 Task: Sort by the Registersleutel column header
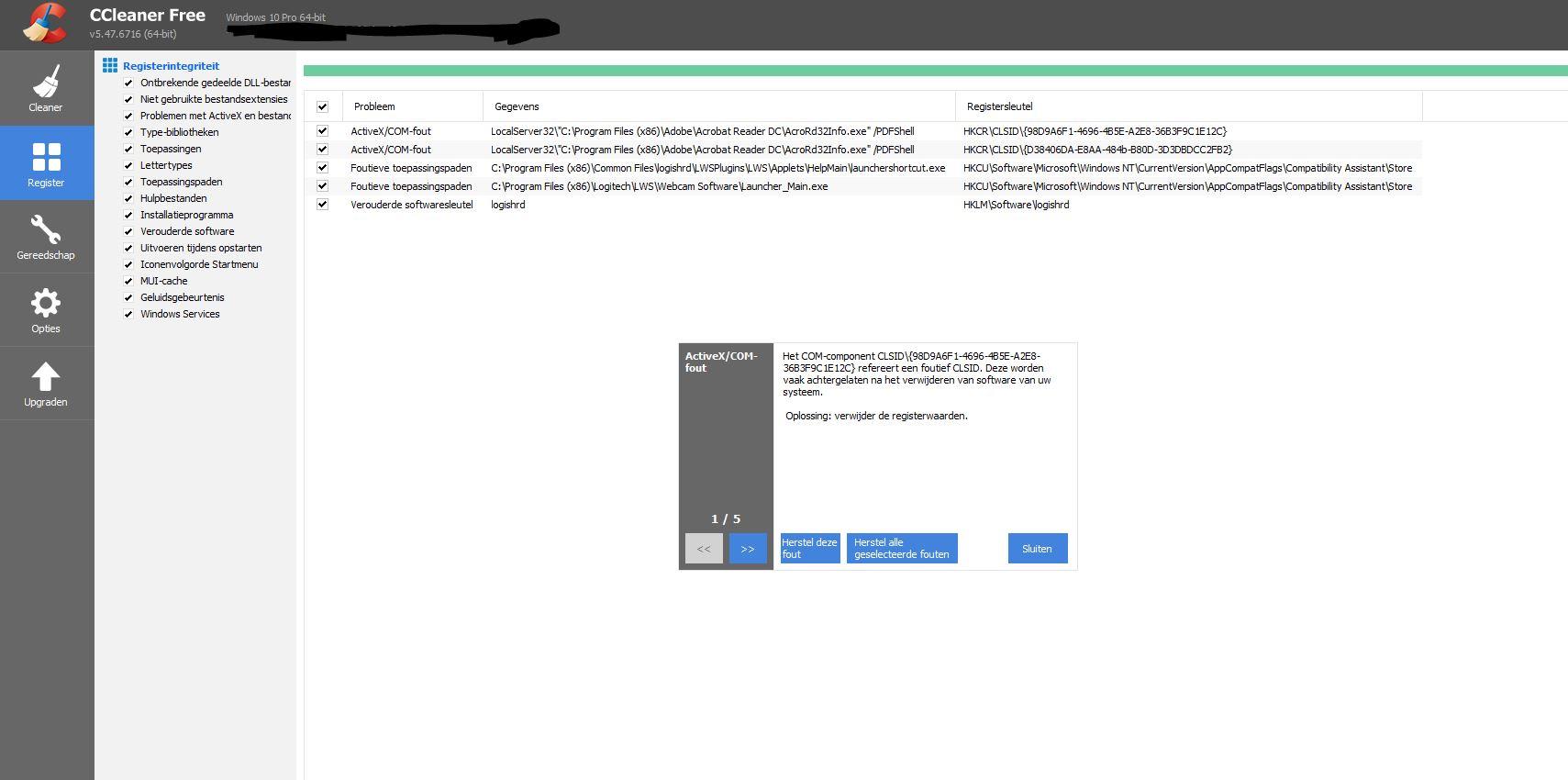click(x=1189, y=106)
